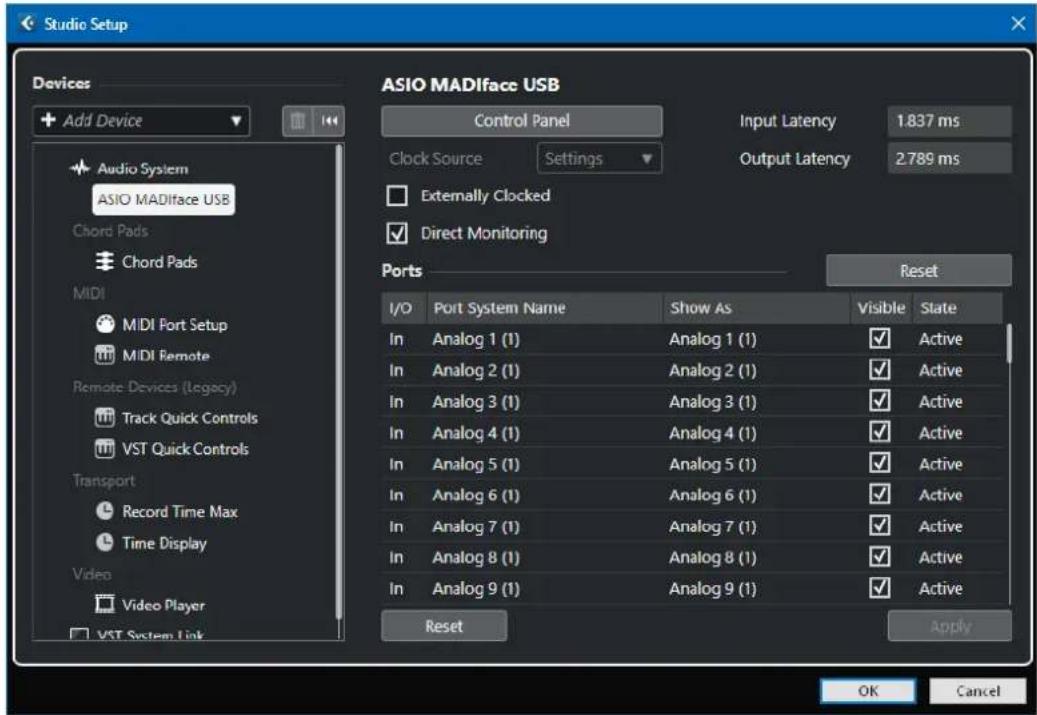The height and width of the screenshot is (715, 1037).
Task: Click the Port System Name column header
Action: pos(545,308)
